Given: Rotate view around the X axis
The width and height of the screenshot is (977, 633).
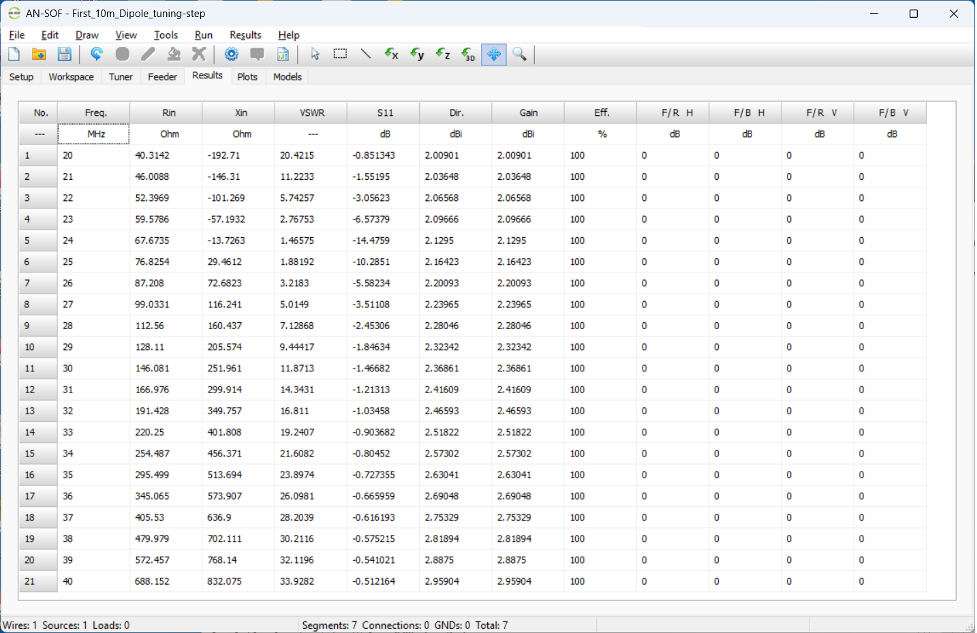Looking at the screenshot, I should 391,54.
